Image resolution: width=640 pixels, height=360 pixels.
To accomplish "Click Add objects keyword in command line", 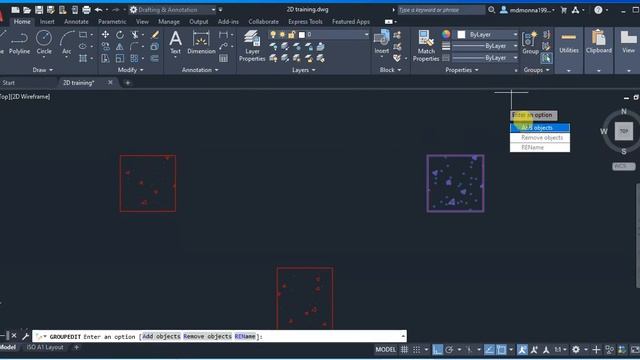I will [161, 336].
